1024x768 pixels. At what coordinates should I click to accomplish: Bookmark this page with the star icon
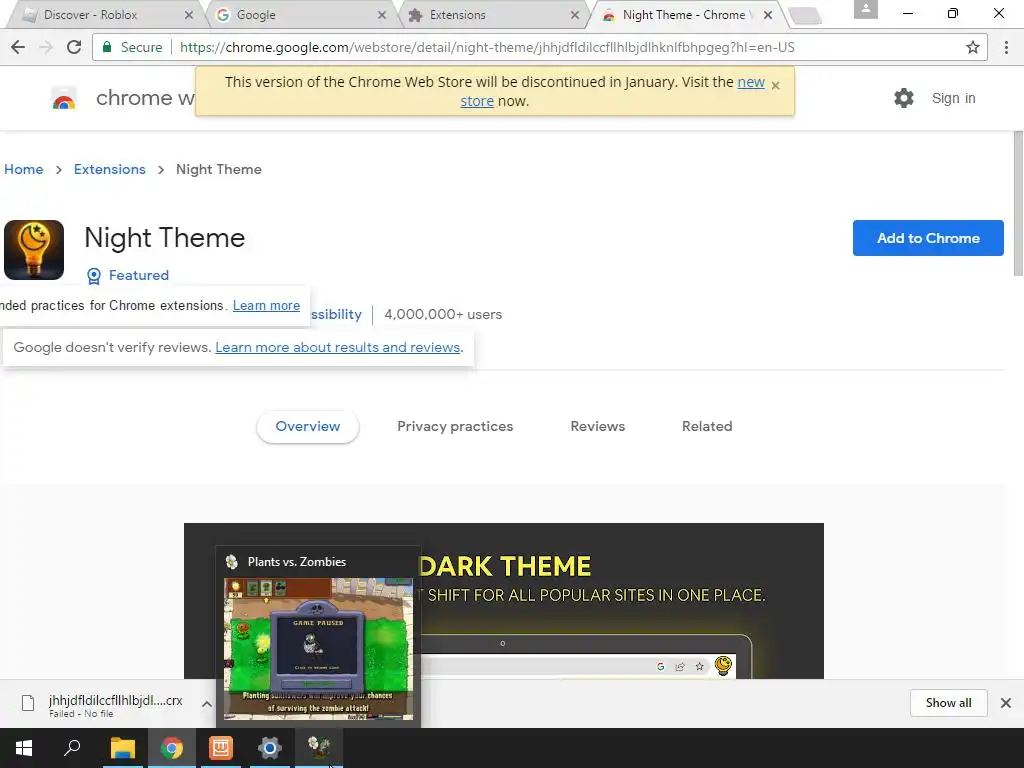point(972,47)
